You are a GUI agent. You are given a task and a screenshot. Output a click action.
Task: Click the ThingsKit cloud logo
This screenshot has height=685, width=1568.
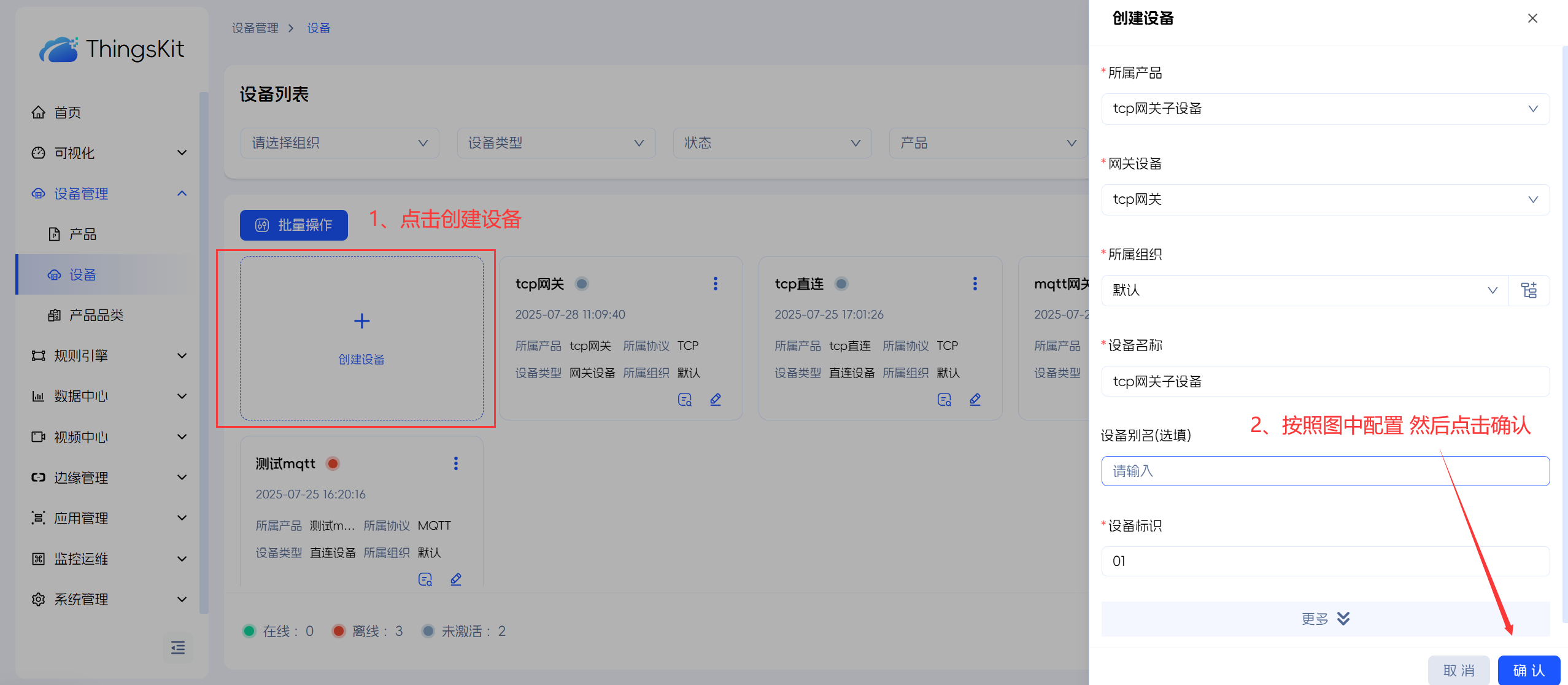tap(59, 49)
